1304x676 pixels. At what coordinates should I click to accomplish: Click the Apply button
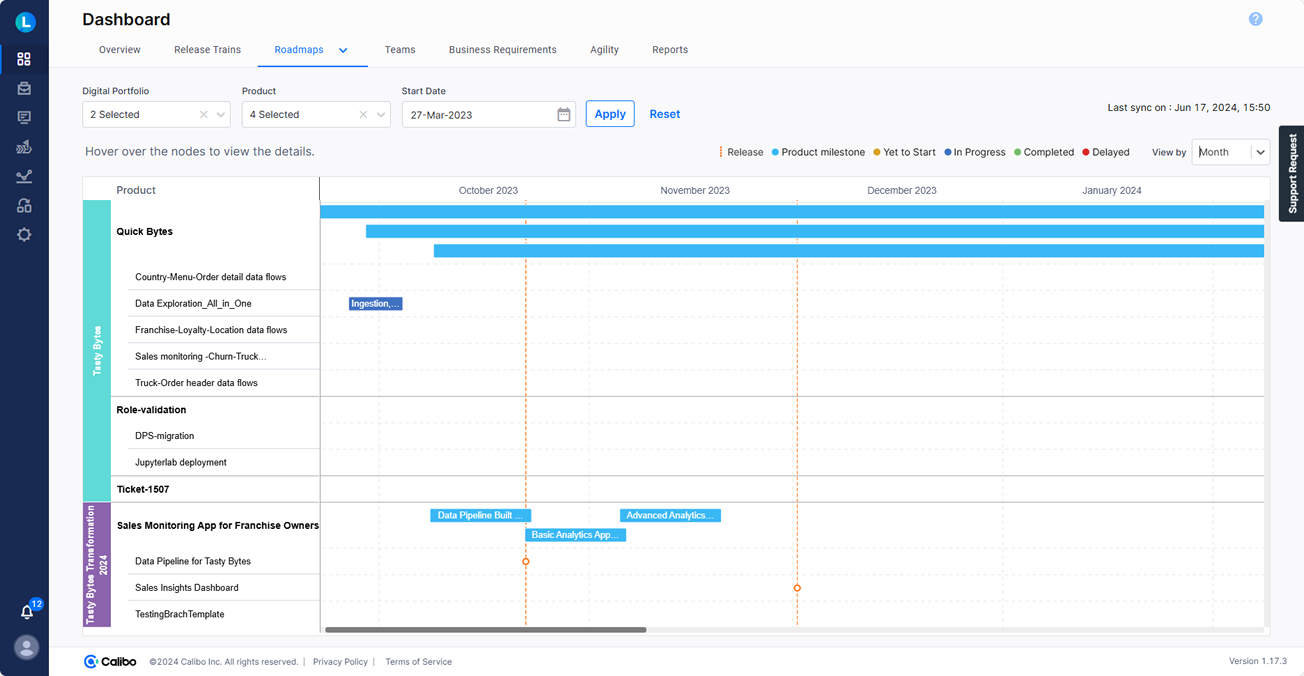pyautogui.click(x=610, y=113)
